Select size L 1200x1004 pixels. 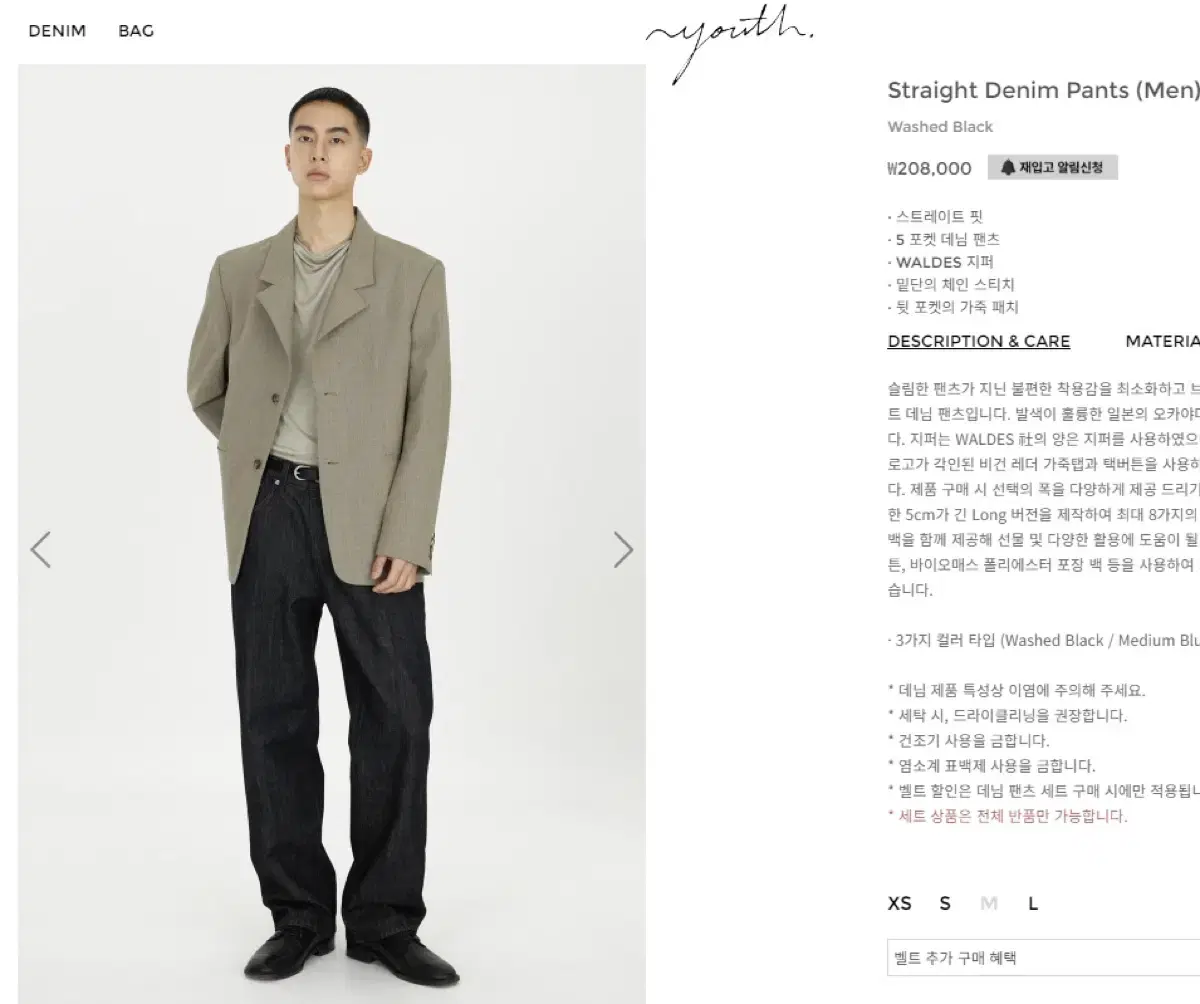click(1033, 903)
